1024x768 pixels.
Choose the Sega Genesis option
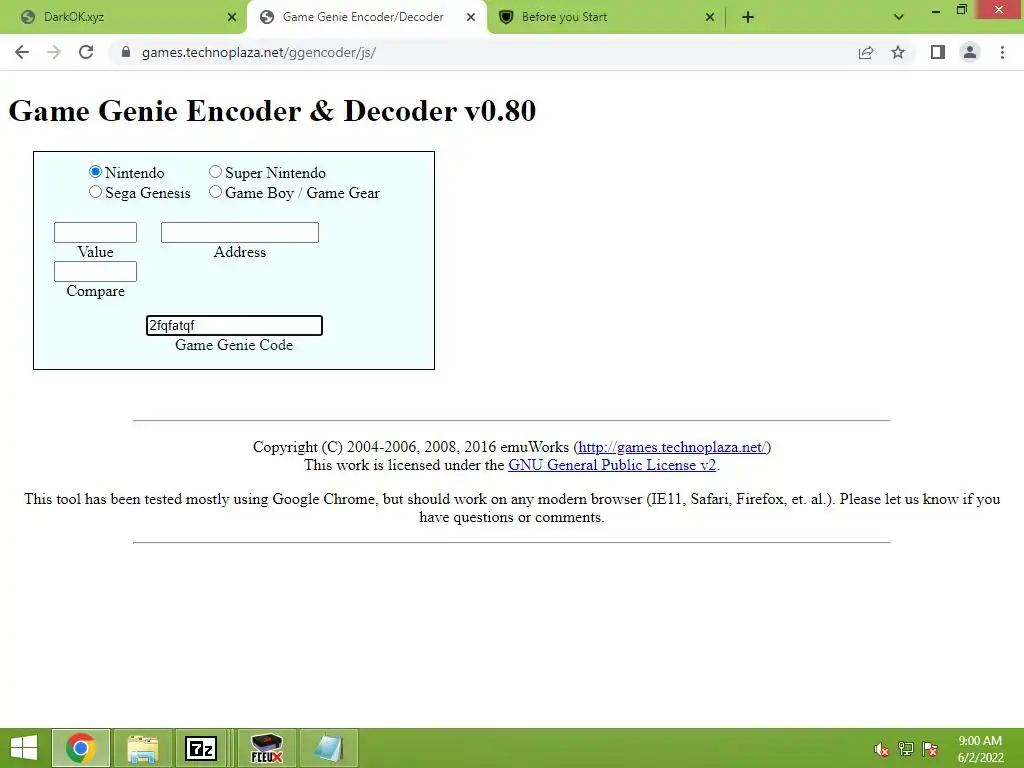(95, 192)
